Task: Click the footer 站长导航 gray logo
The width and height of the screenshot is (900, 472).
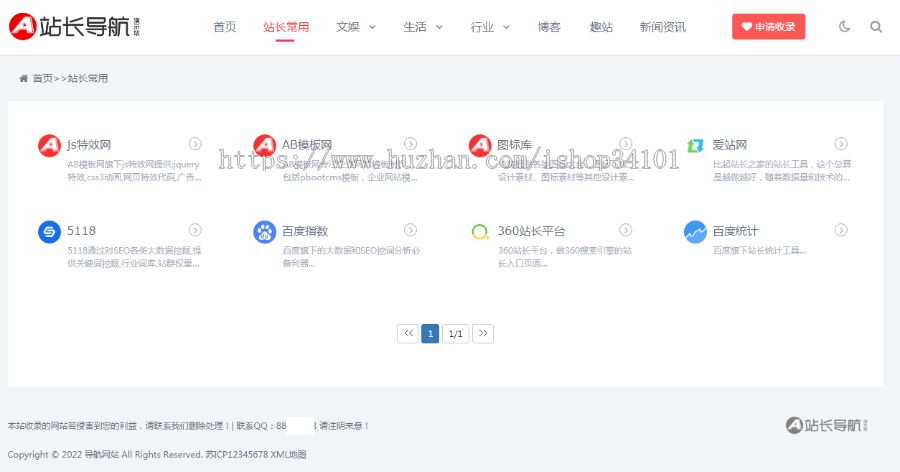Action: click(x=827, y=425)
